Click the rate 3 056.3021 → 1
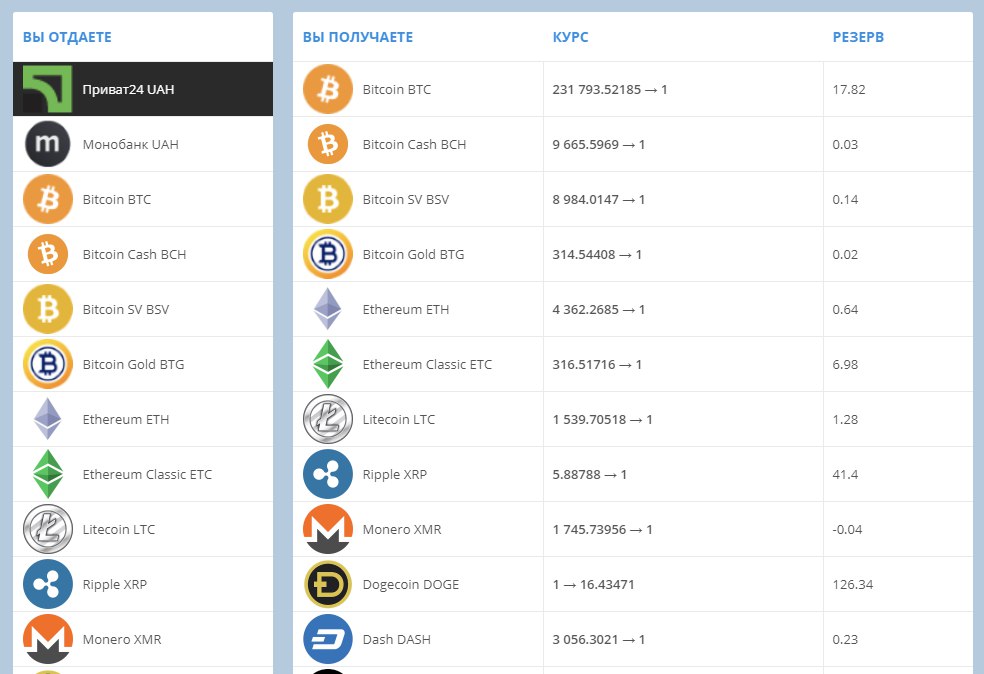The height and width of the screenshot is (674, 984). point(599,639)
